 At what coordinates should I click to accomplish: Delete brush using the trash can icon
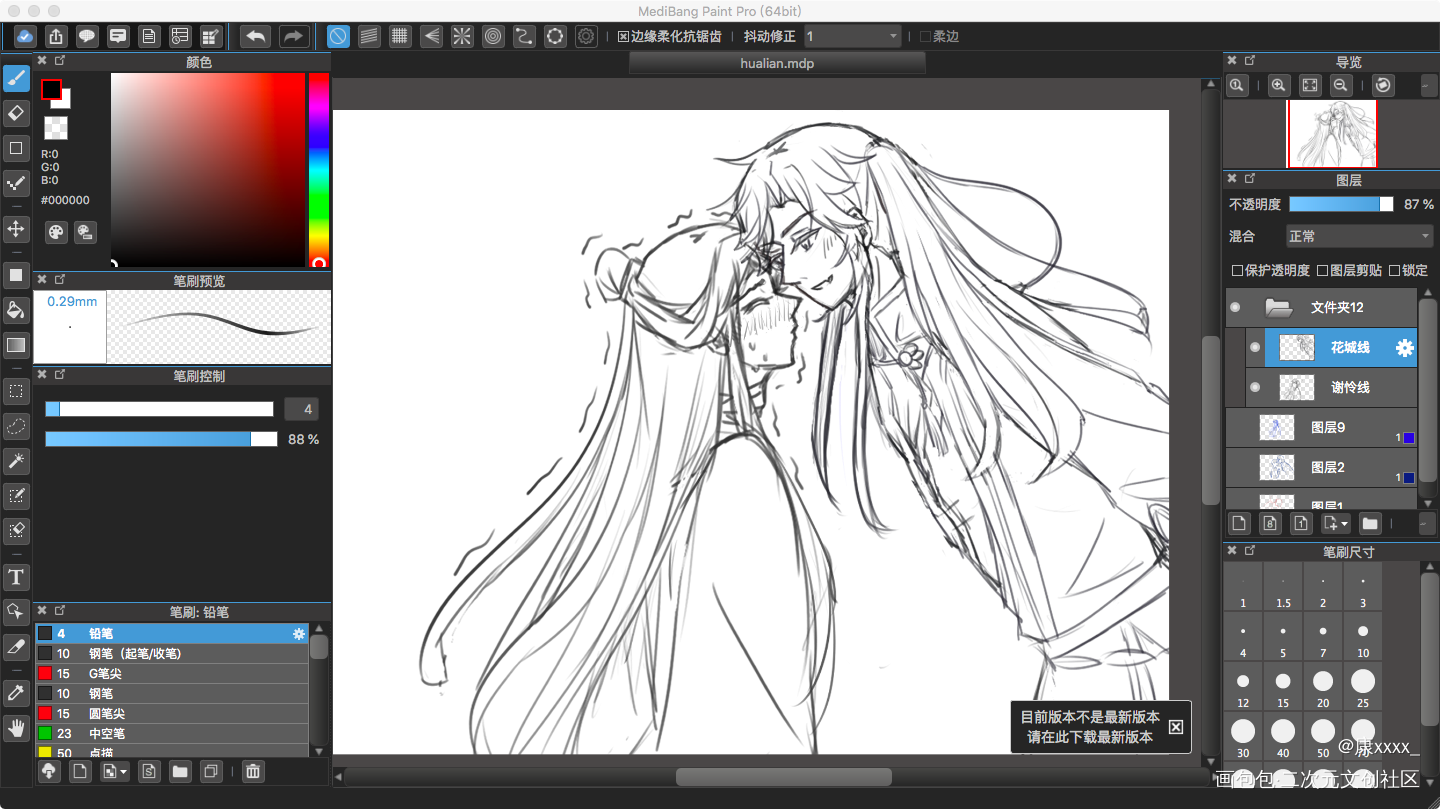(x=253, y=771)
